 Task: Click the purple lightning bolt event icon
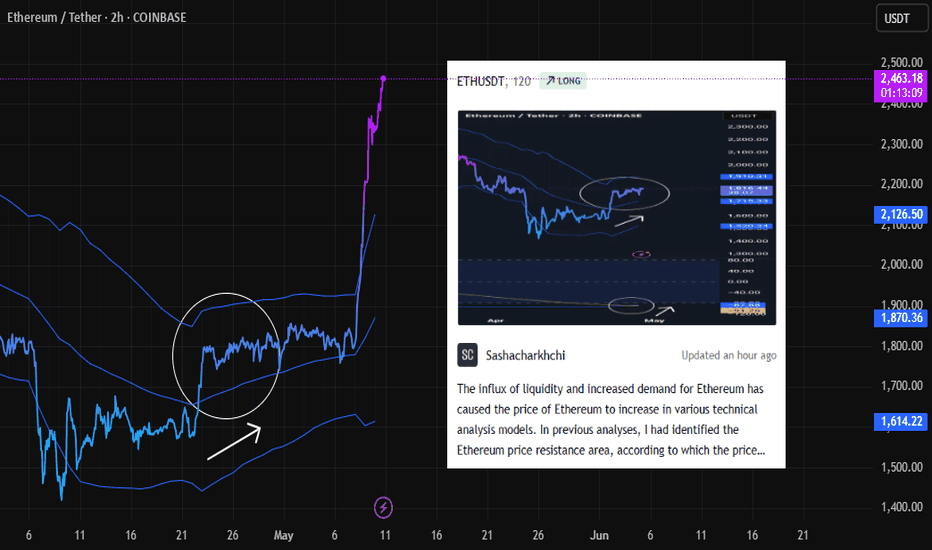tap(383, 507)
